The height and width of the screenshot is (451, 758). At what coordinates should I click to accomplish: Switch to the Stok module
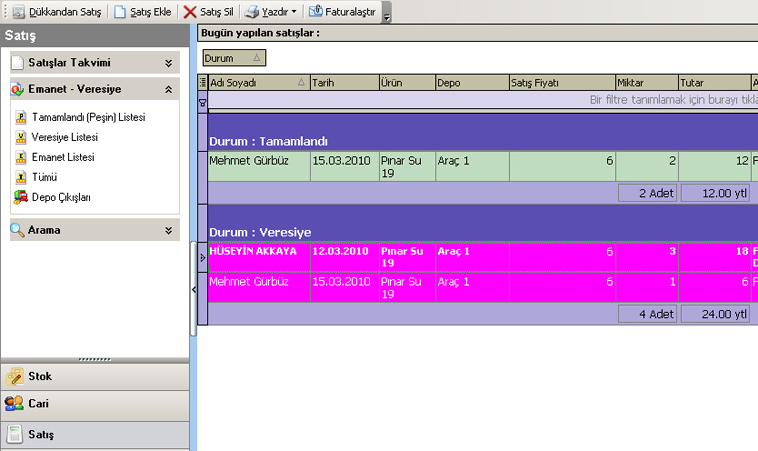(40, 377)
